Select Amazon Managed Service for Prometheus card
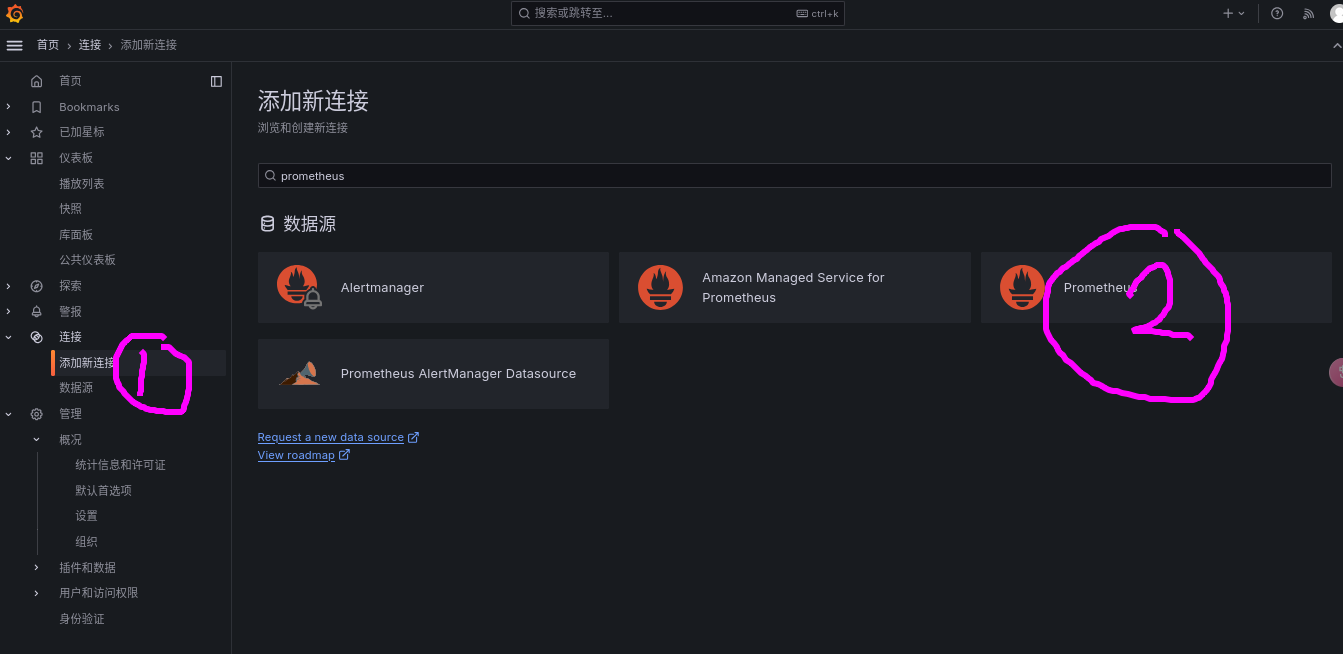1343x654 pixels. pos(795,287)
